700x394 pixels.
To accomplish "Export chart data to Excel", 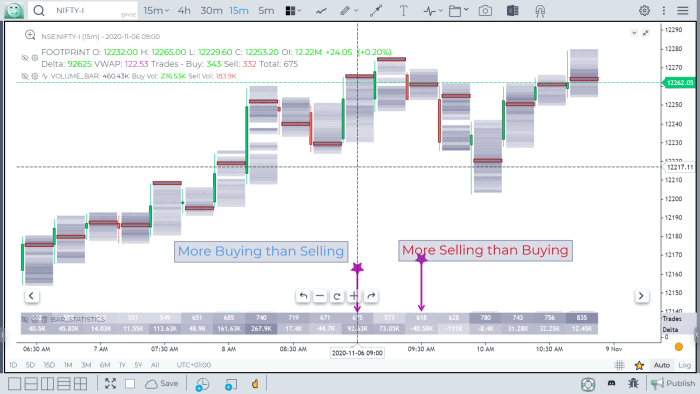I will [x=512, y=11].
